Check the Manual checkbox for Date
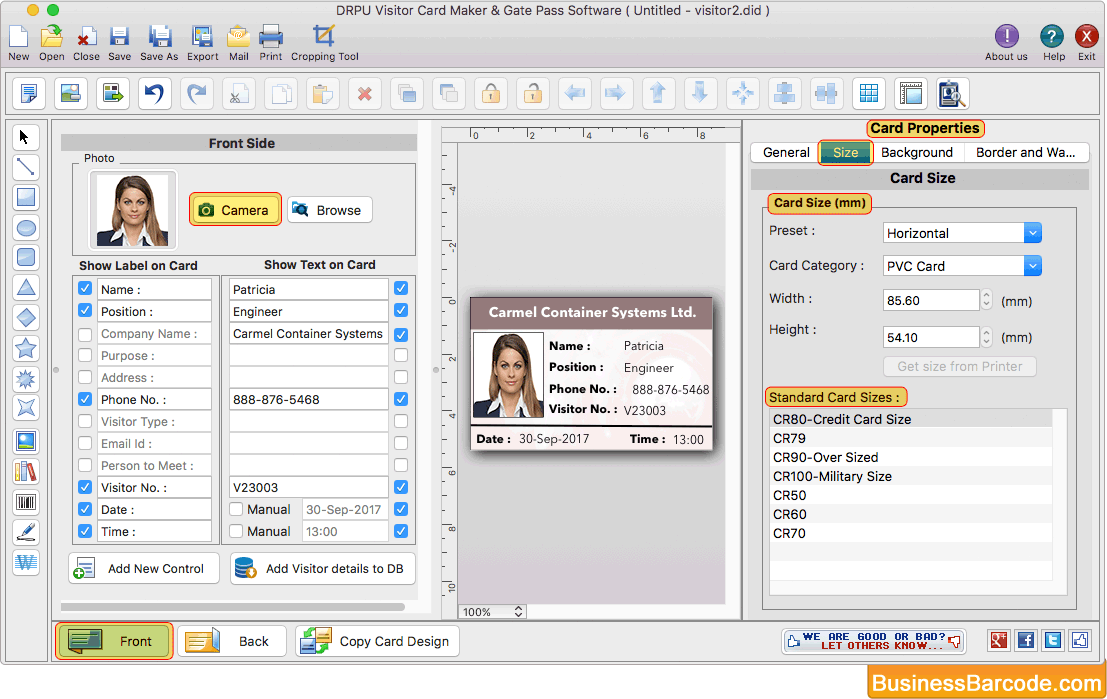 236,510
